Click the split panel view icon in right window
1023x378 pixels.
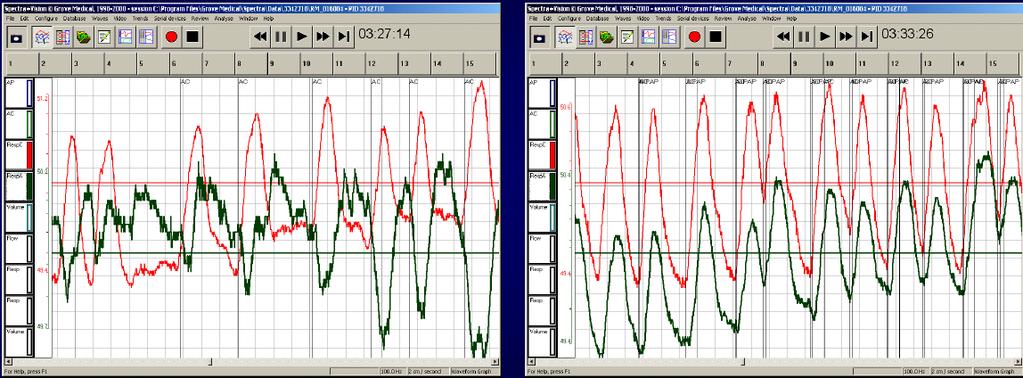tap(669, 37)
